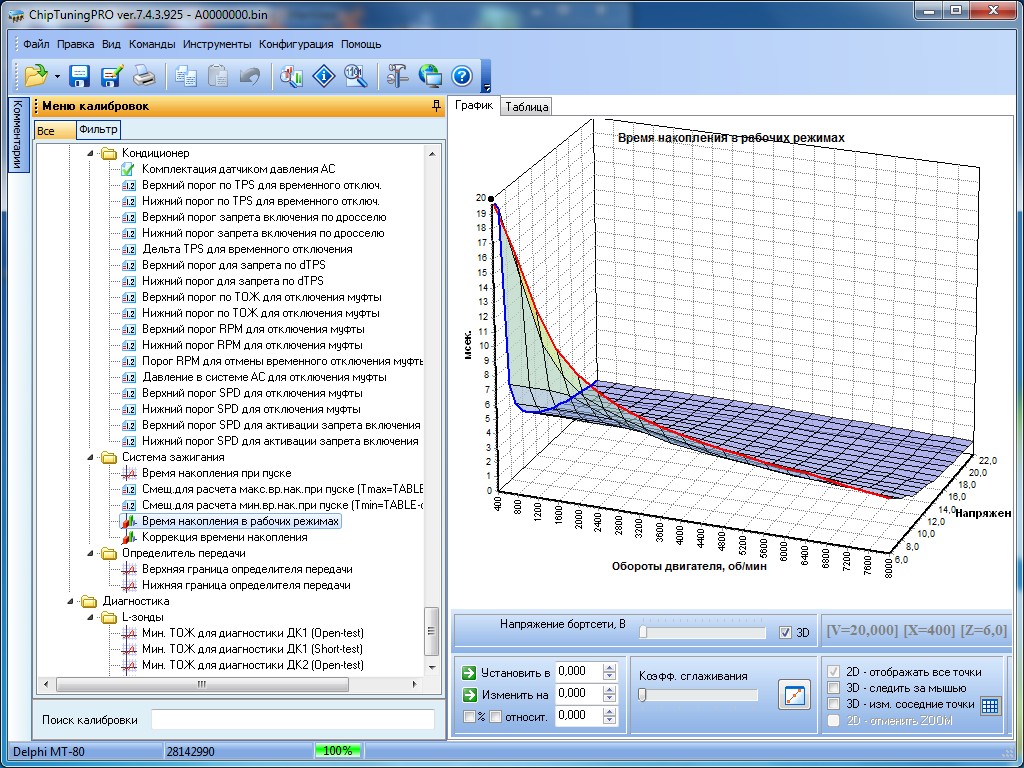Click the save floppy disk icon
Image resolution: width=1024 pixels, height=768 pixels.
click(80, 75)
